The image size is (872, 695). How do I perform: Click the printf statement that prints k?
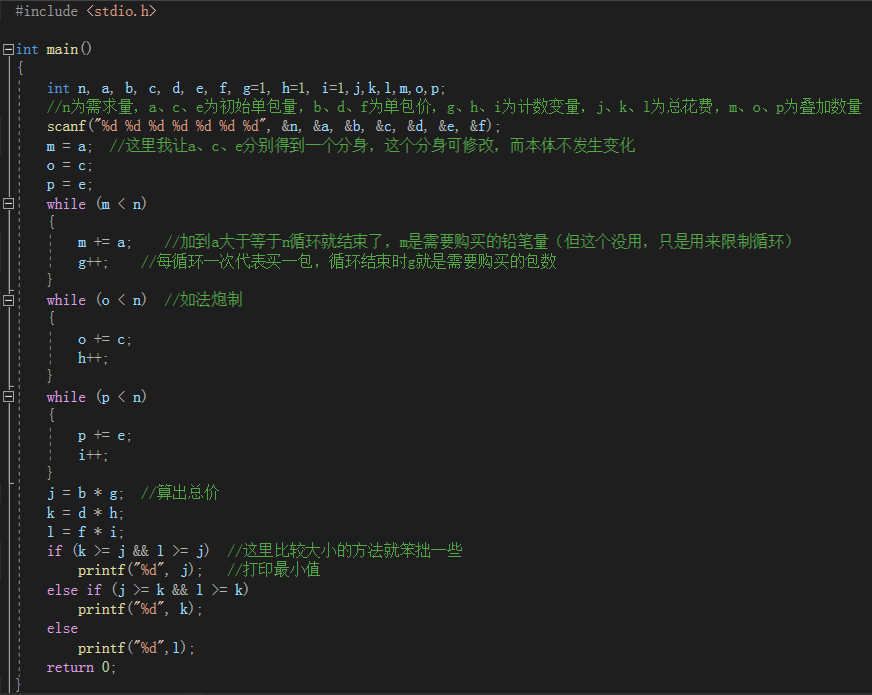(x=140, y=609)
